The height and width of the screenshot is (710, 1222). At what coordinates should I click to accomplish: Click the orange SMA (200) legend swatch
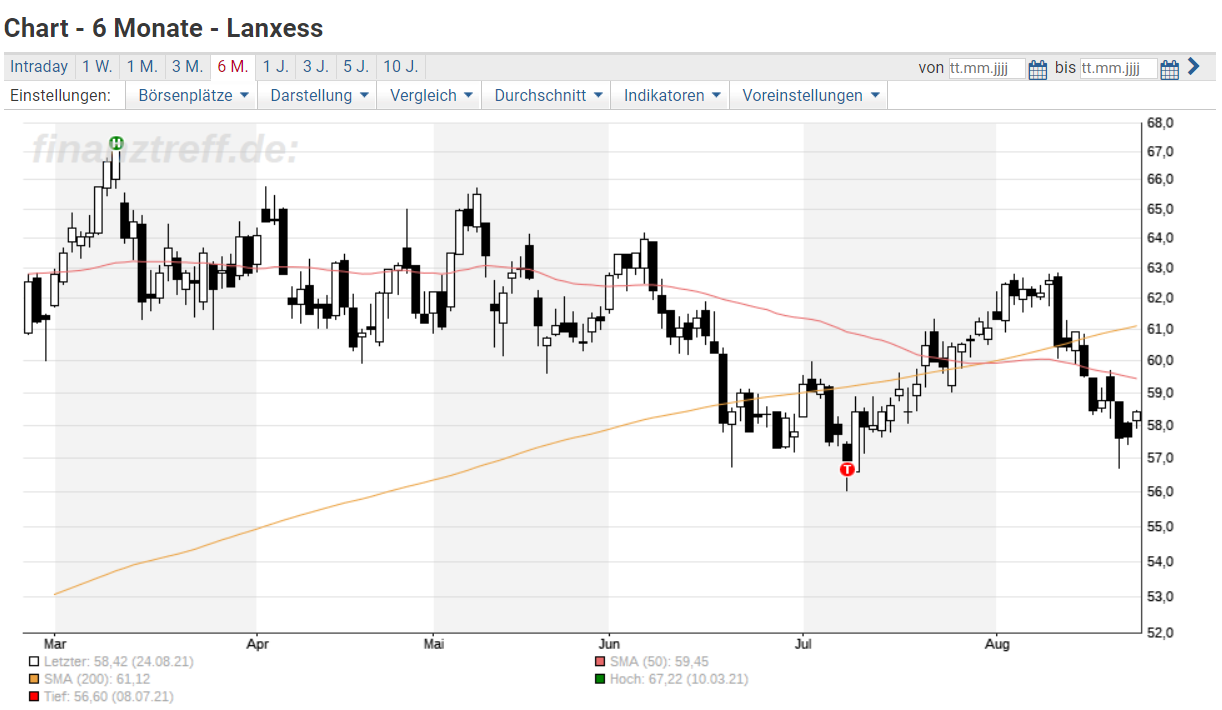[34, 679]
